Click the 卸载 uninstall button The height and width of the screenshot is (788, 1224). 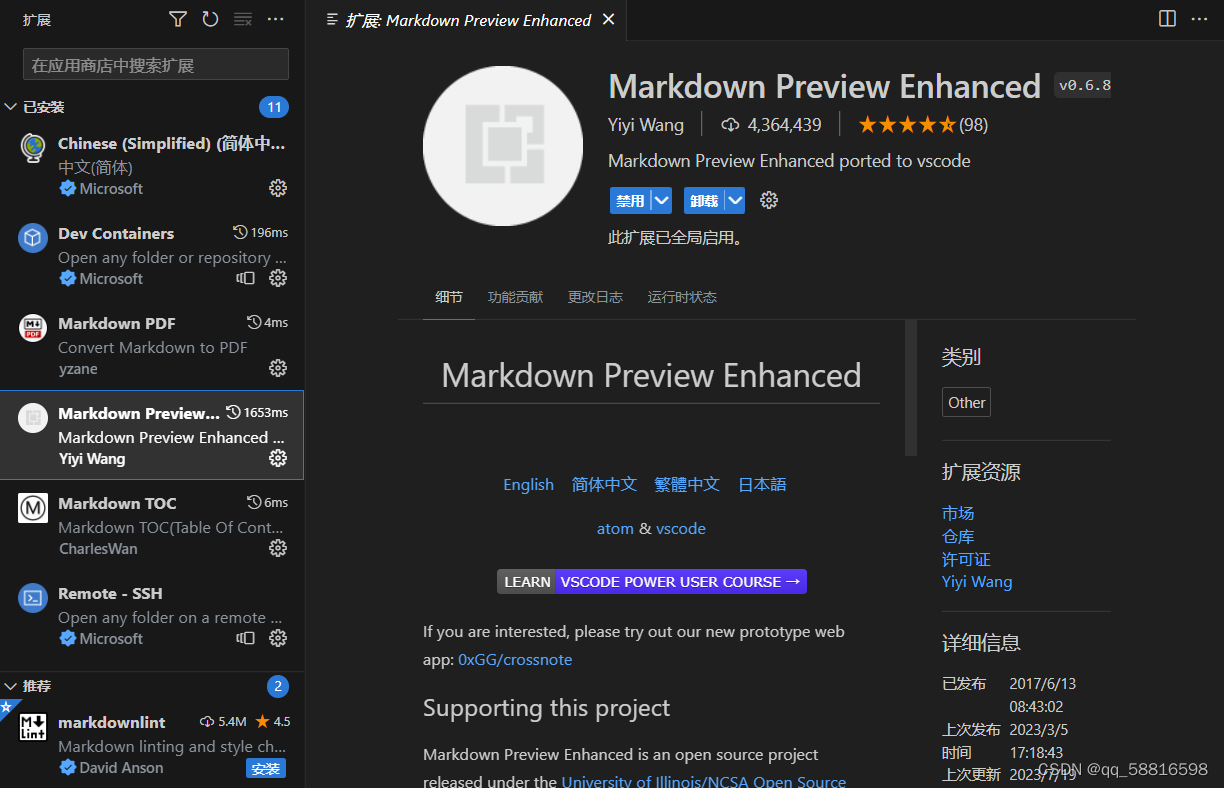[x=704, y=200]
